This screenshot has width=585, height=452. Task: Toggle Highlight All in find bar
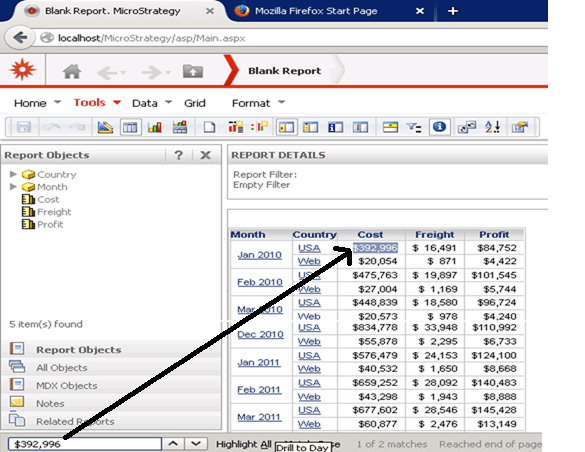[244, 444]
